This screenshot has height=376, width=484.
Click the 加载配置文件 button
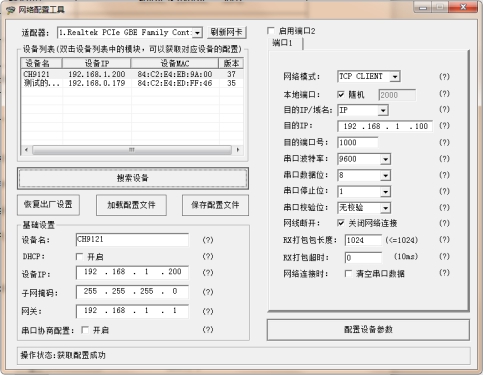point(131,205)
